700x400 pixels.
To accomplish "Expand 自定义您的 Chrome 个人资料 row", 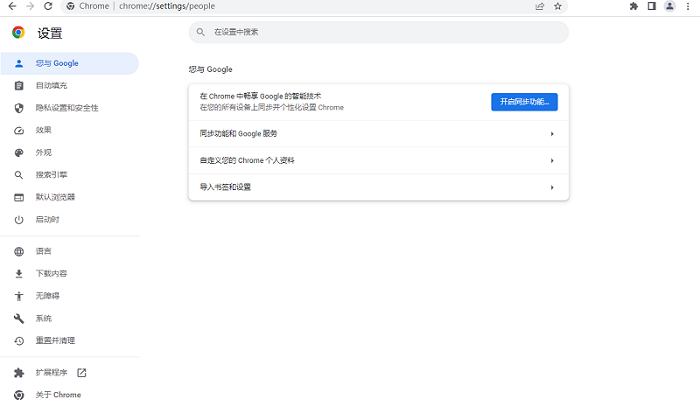I will coord(378,160).
